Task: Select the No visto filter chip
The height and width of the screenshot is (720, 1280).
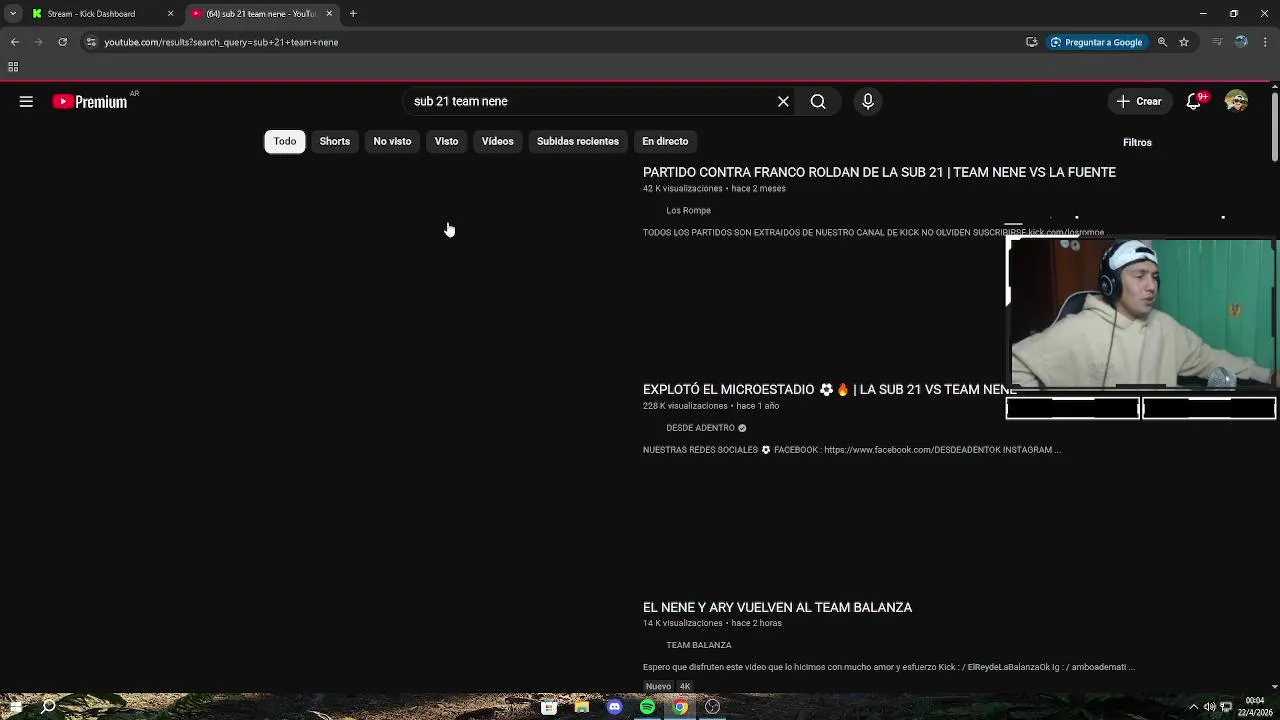Action: (x=392, y=141)
